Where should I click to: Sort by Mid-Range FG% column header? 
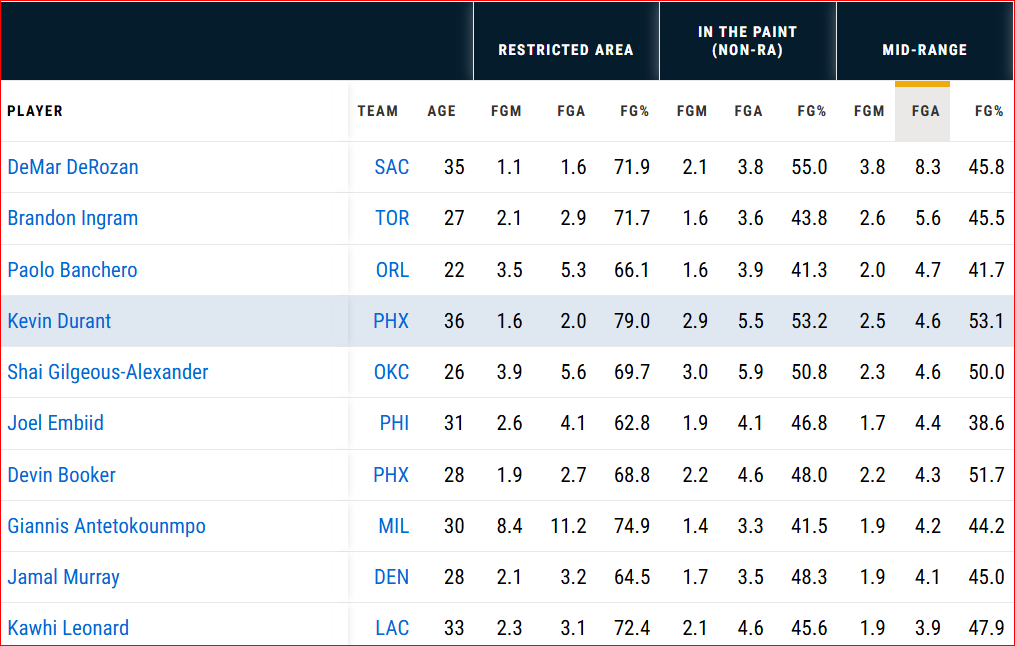tap(988, 111)
